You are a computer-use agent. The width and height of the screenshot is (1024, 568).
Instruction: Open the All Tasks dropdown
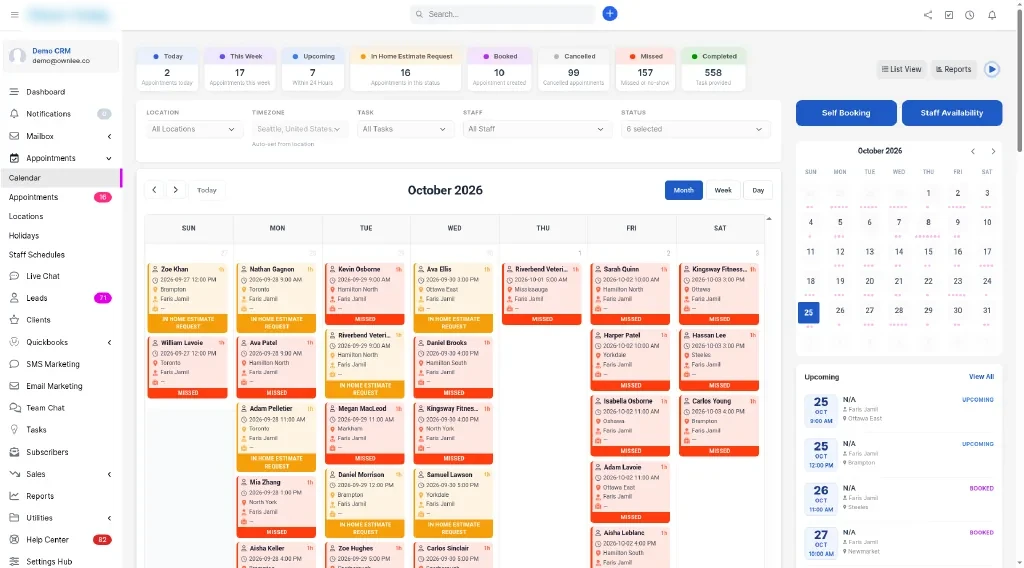[404, 129]
